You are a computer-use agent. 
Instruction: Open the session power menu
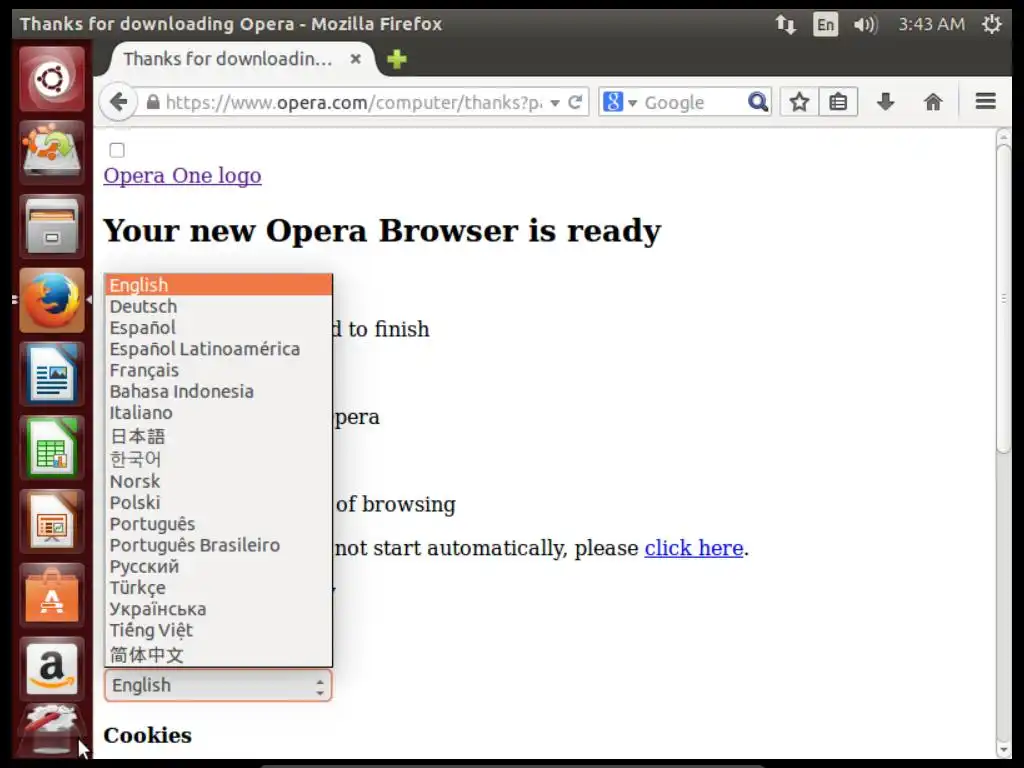point(991,24)
